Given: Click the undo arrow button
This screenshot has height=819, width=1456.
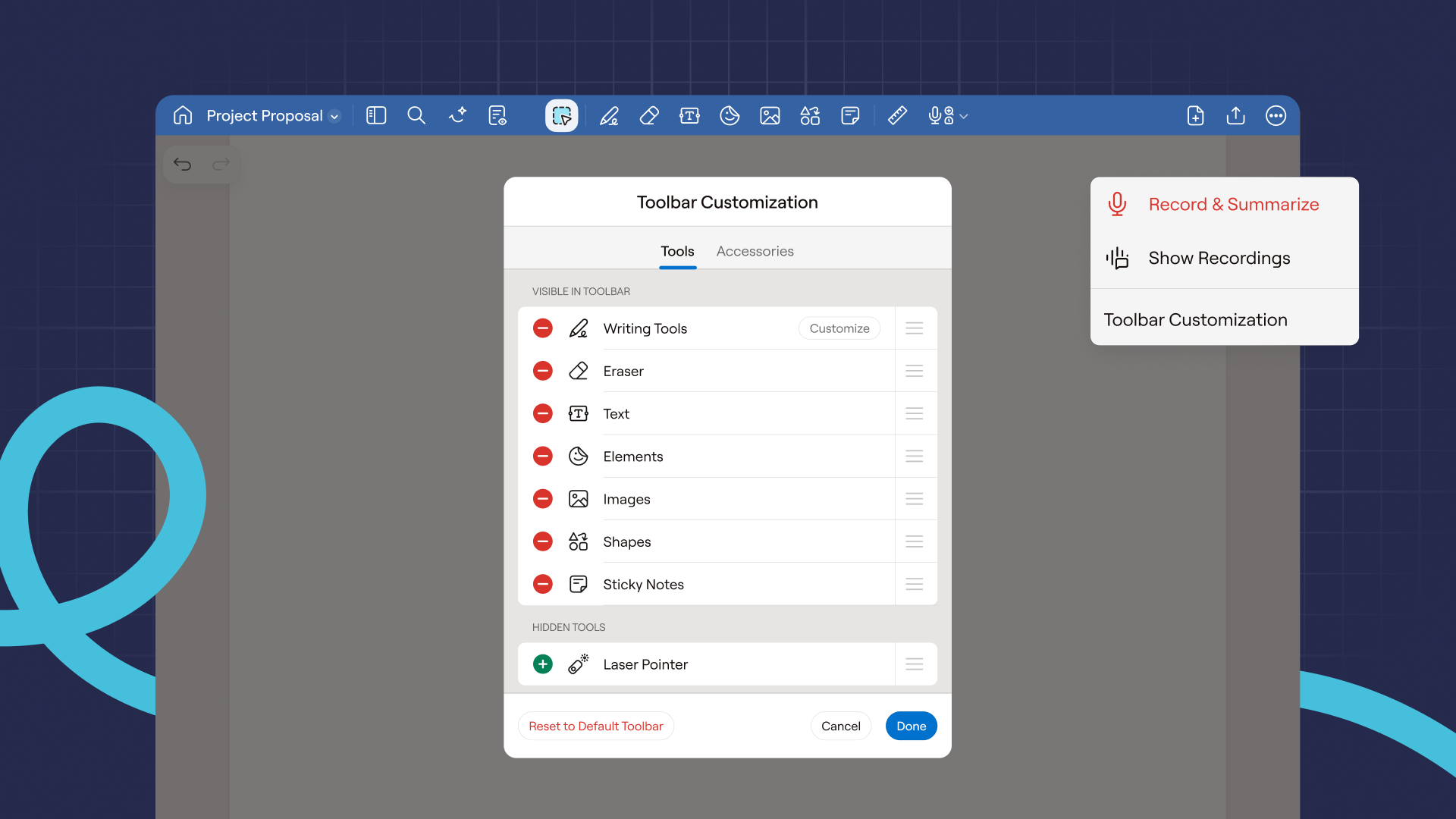Looking at the screenshot, I should click(x=182, y=164).
